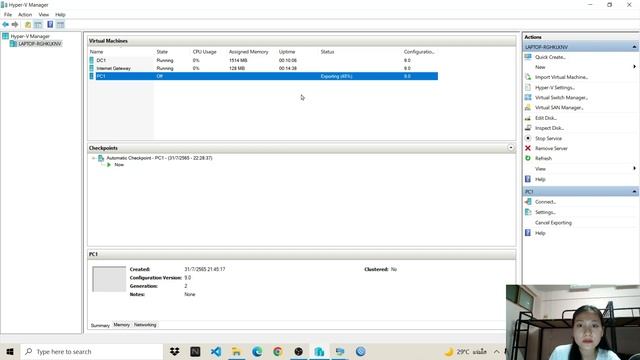The image size is (640, 360).
Task: Click Connect icon under PC1 actions
Action: [x=528, y=202]
